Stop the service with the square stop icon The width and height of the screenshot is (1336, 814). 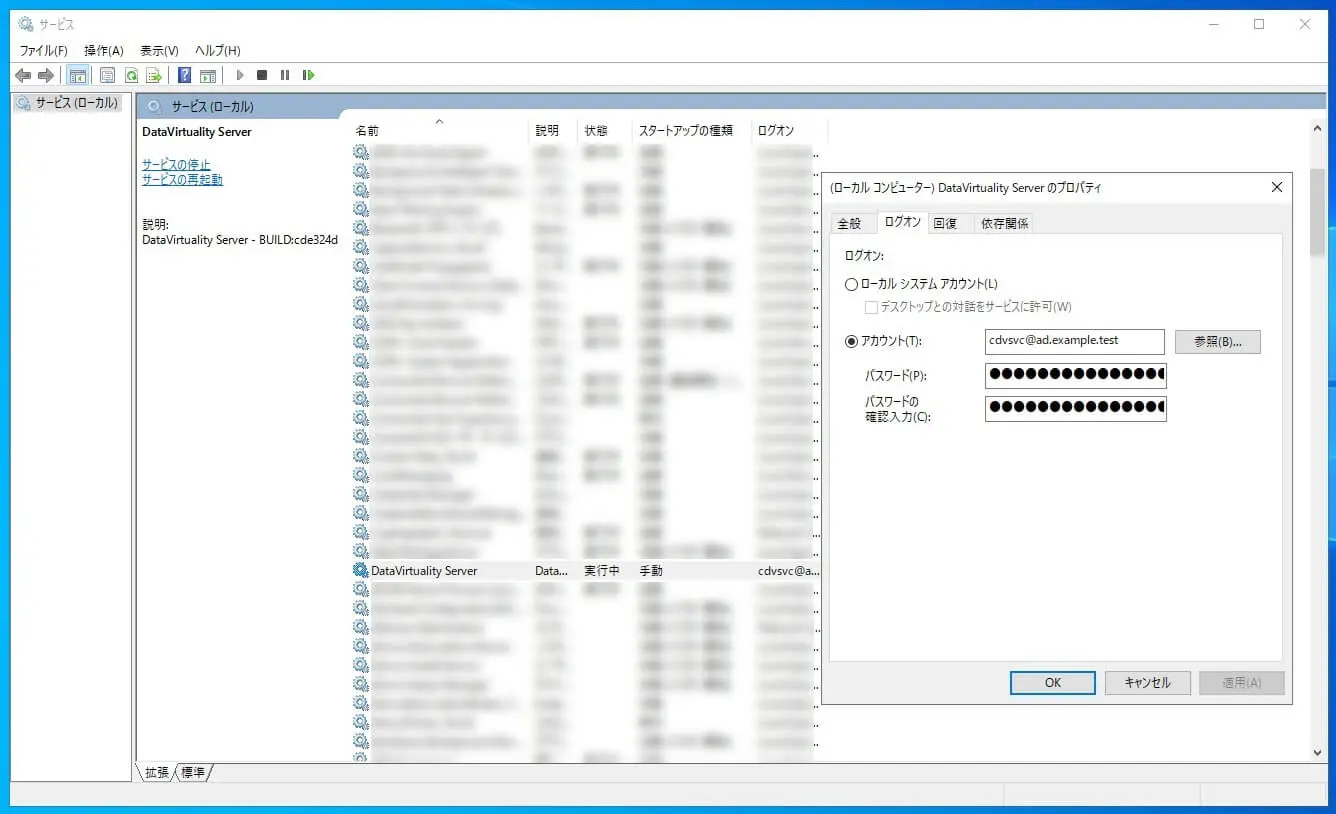point(262,75)
